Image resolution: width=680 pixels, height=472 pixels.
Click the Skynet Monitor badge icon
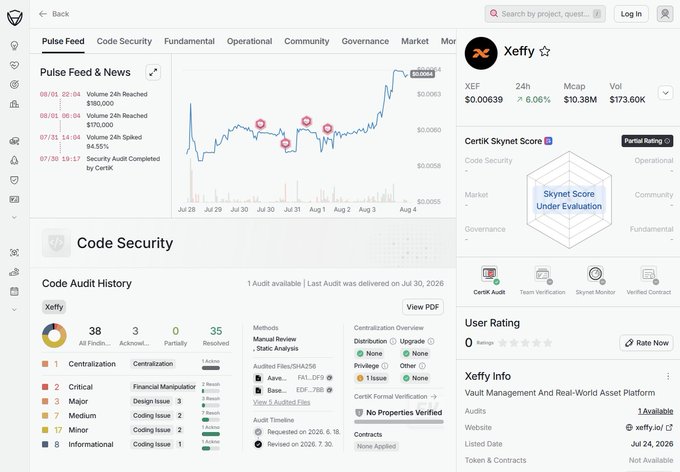click(x=595, y=275)
